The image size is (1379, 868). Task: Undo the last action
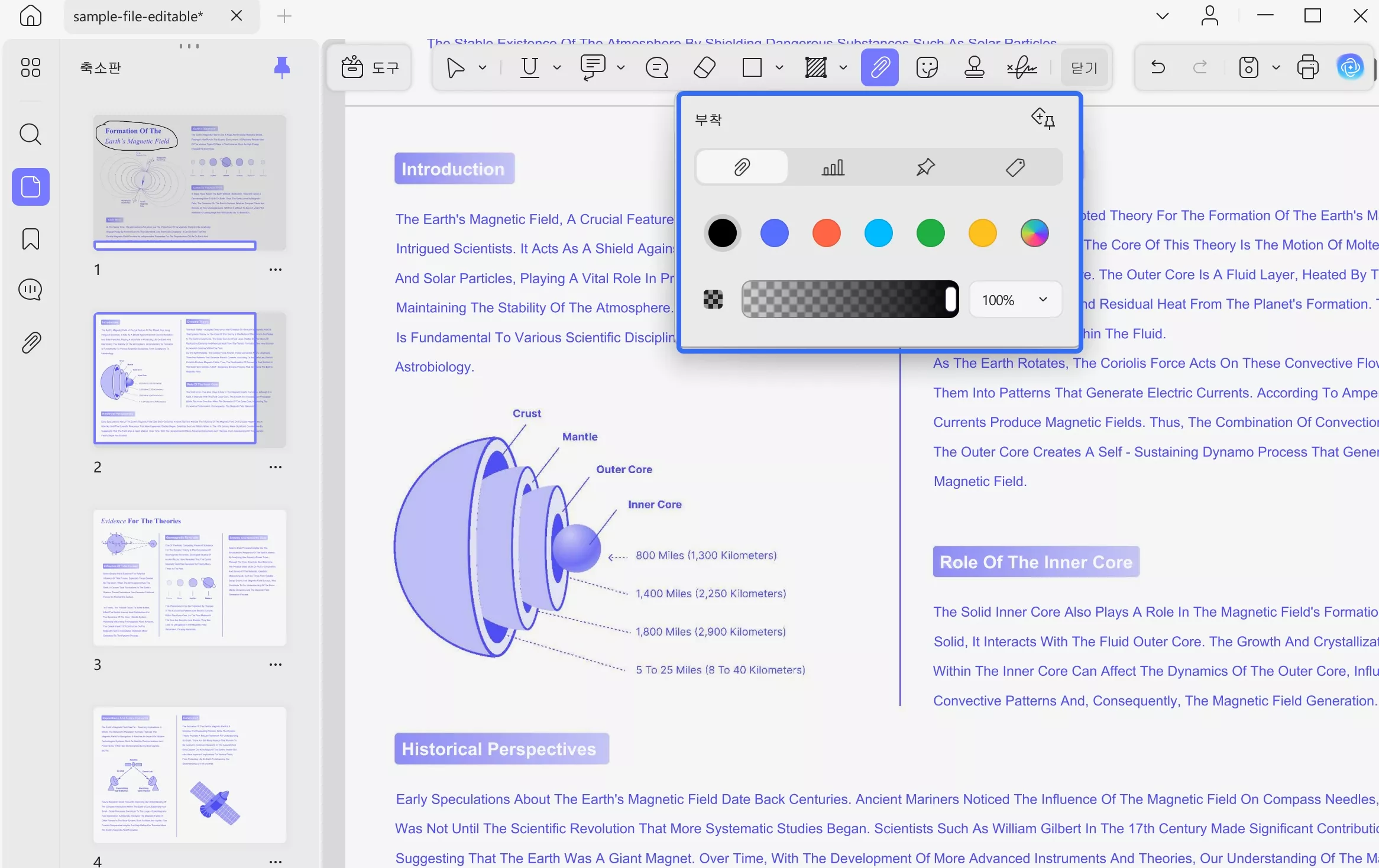pos(1158,67)
